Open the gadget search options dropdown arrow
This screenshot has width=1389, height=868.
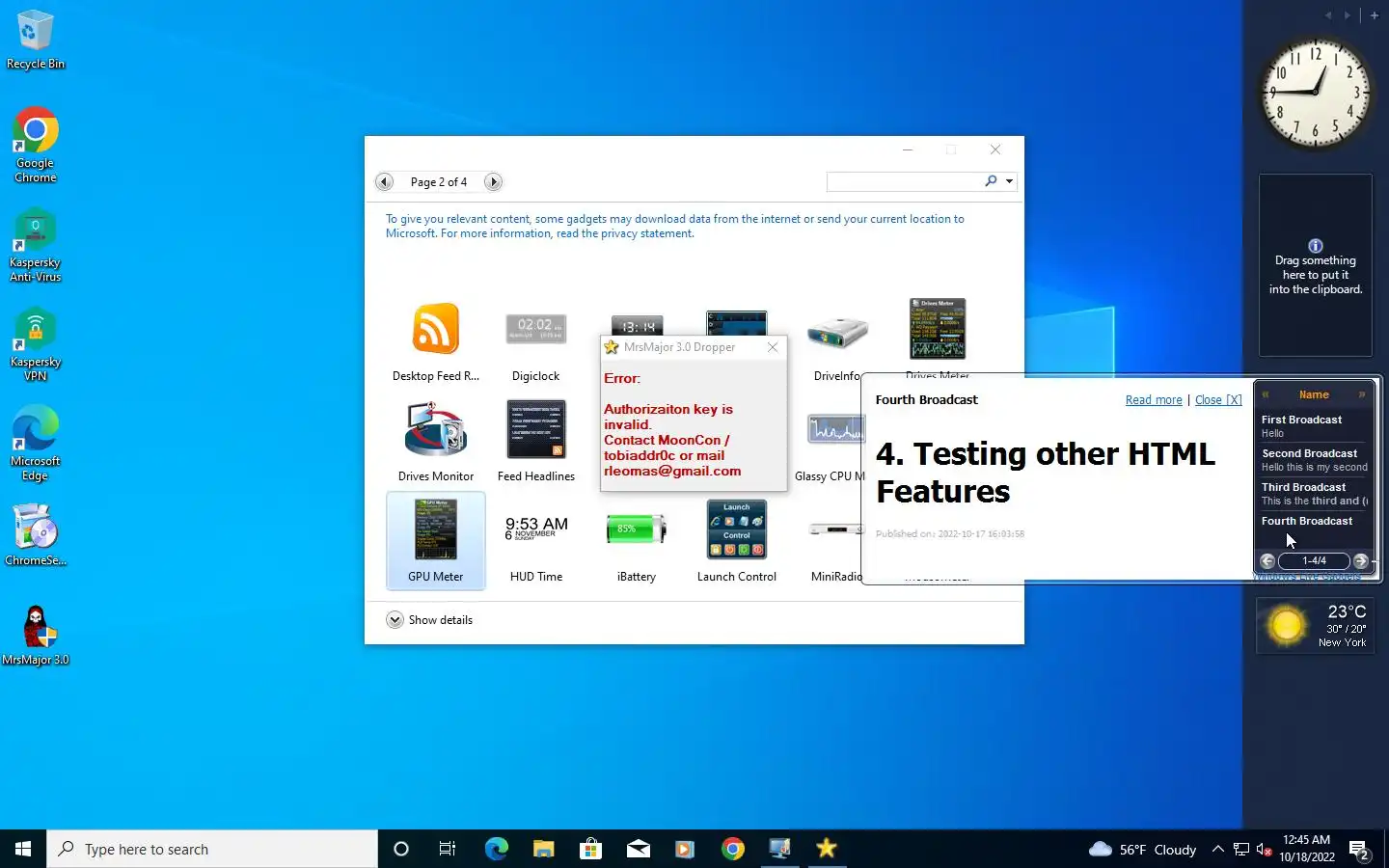click(x=1010, y=181)
